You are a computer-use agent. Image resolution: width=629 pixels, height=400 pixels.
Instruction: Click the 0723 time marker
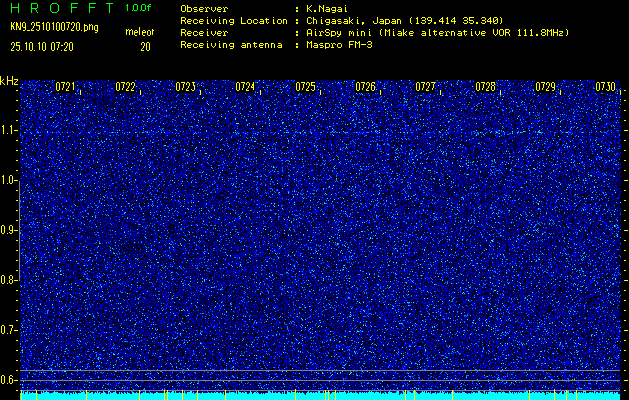(185, 88)
